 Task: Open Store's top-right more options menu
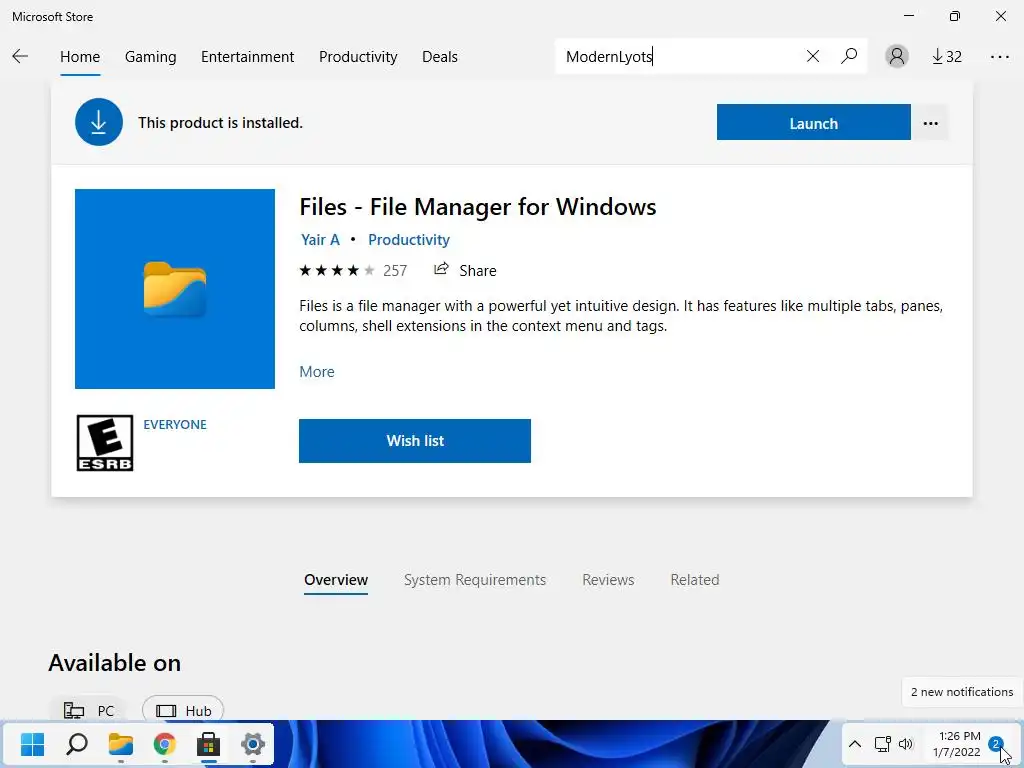point(999,57)
